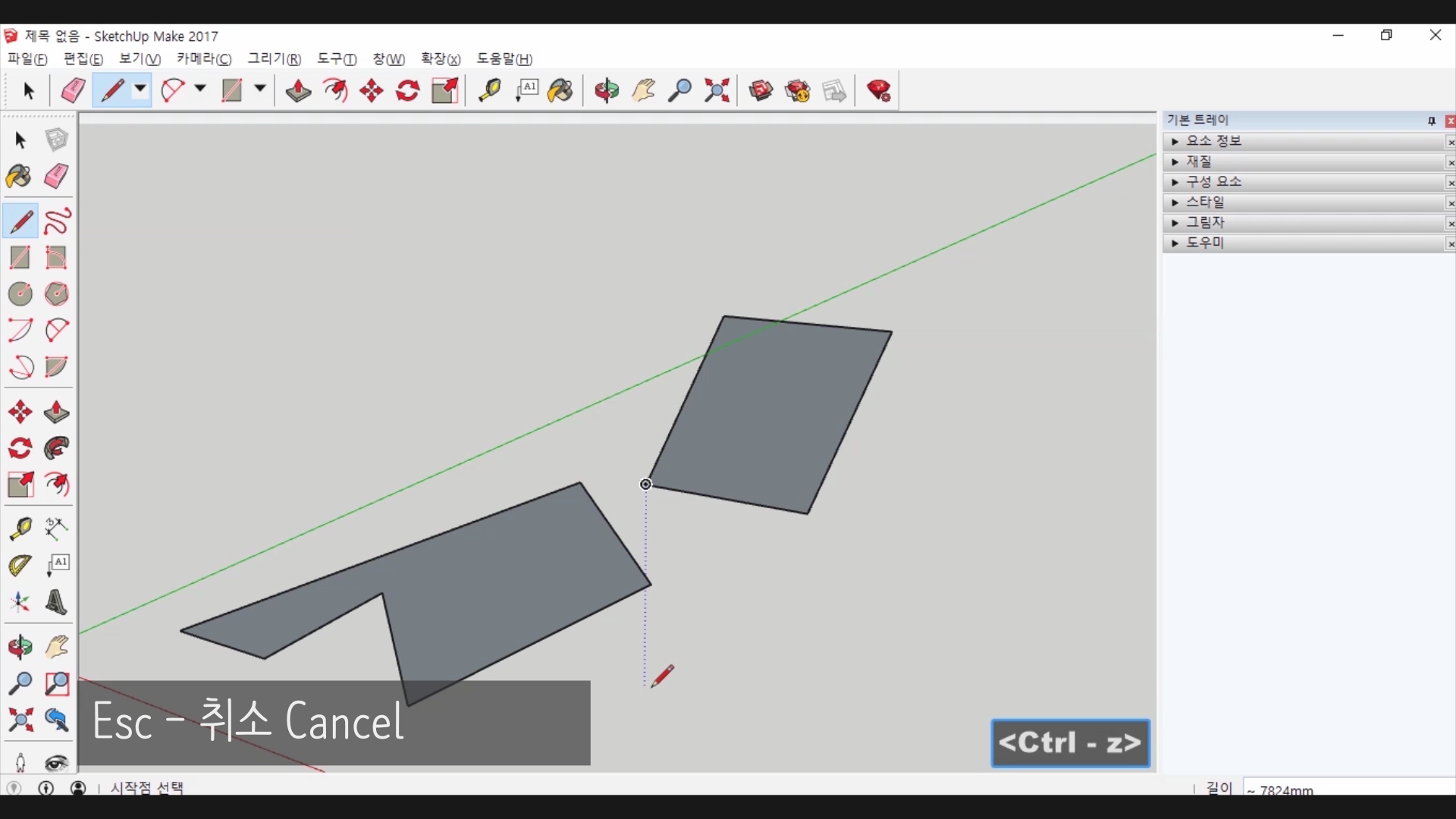
Task: Activate the Orbit tool in top toolbar
Action: [x=607, y=91]
